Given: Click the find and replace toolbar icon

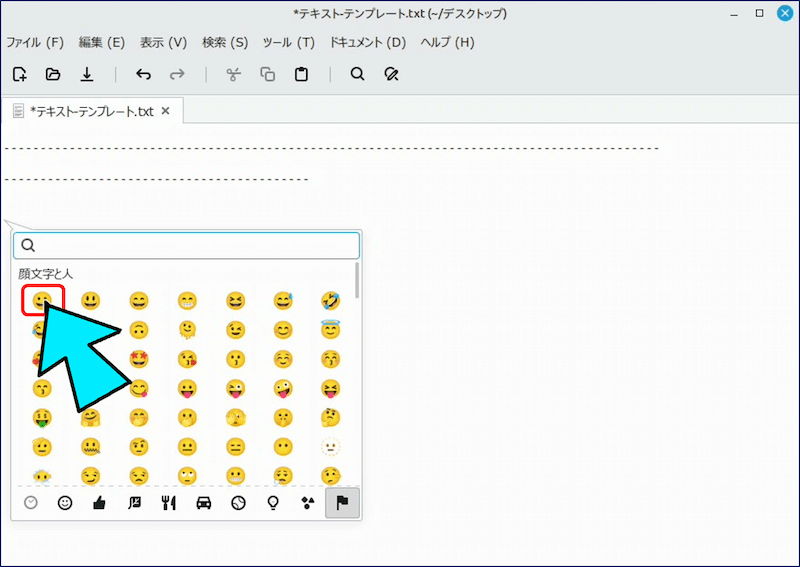Looking at the screenshot, I should click(x=392, y=74).
